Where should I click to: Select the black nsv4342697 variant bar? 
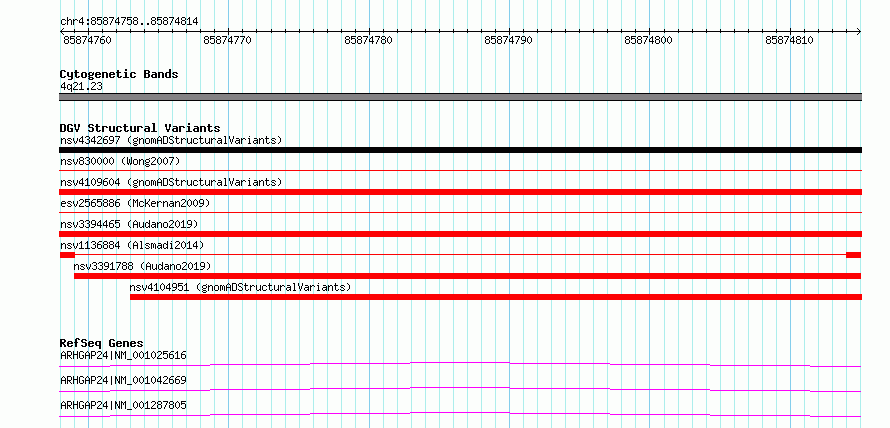[x=460, y=150]
